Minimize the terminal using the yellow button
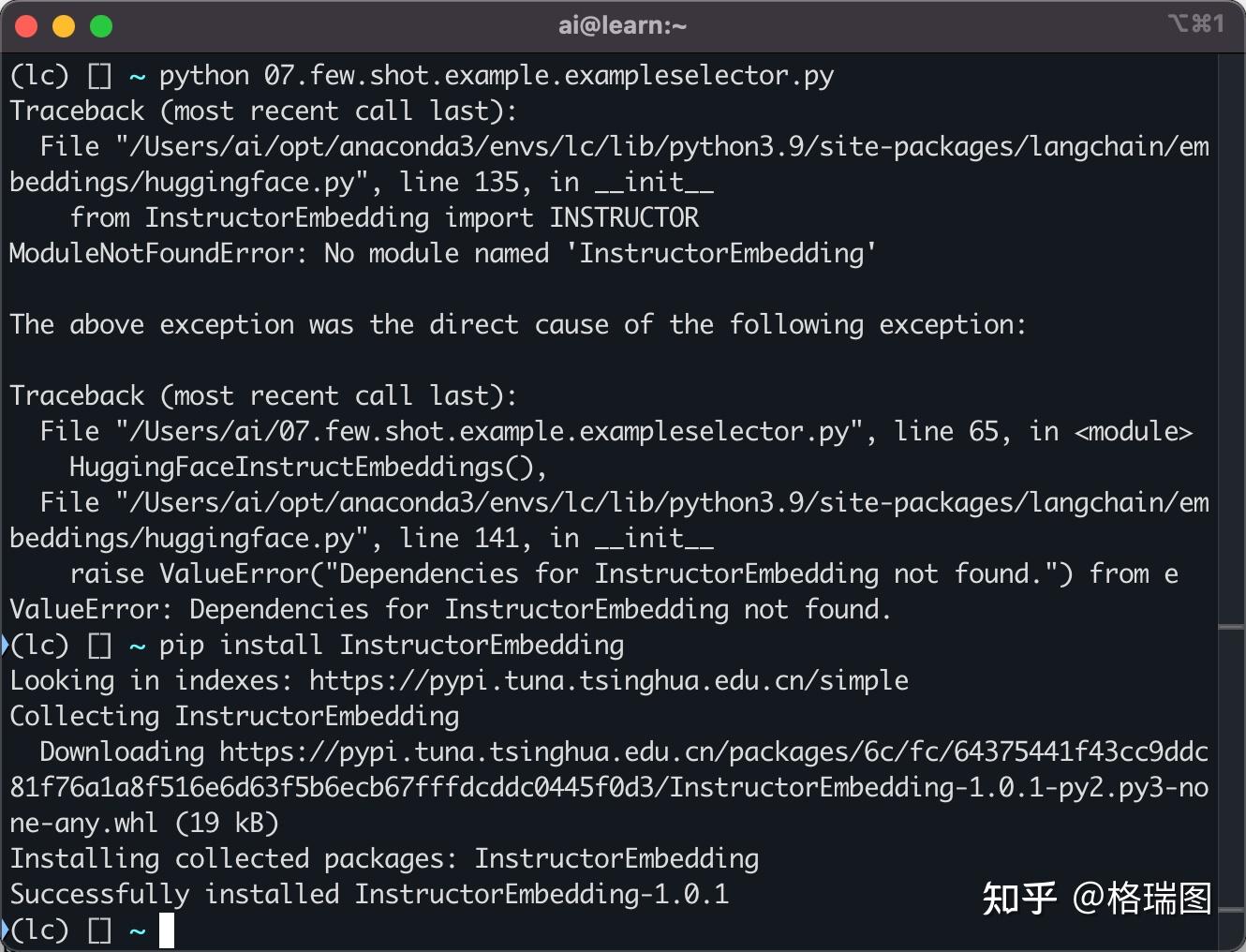The image size is (1246, 952). (x=64, y=26)
